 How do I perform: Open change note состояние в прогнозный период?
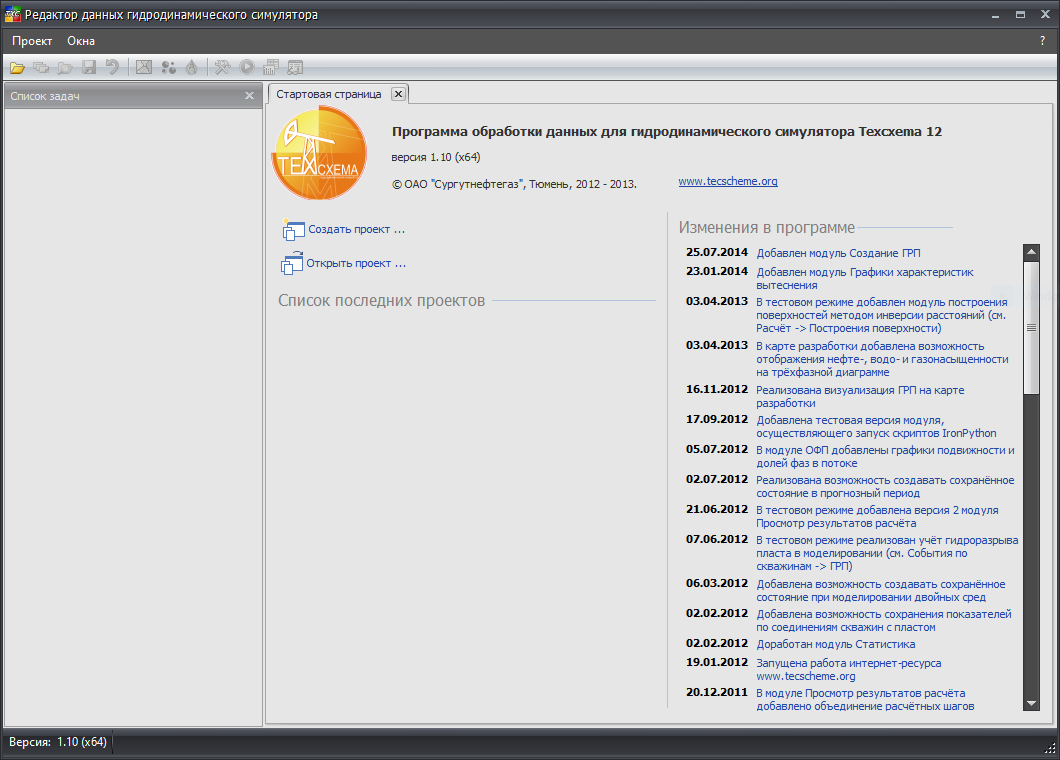tap(885, 486)
